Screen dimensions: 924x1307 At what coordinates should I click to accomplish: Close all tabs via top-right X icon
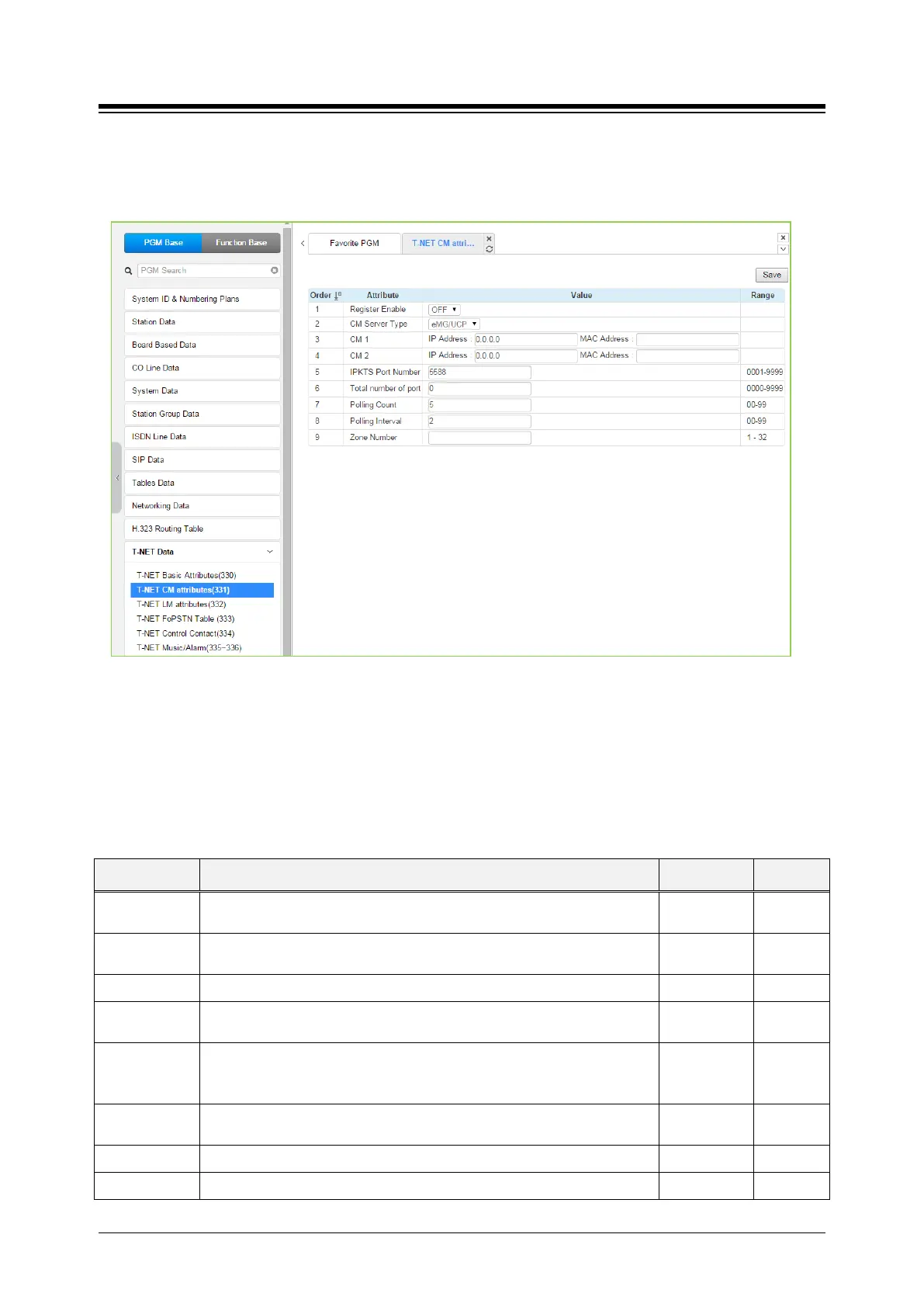point(783,238)
